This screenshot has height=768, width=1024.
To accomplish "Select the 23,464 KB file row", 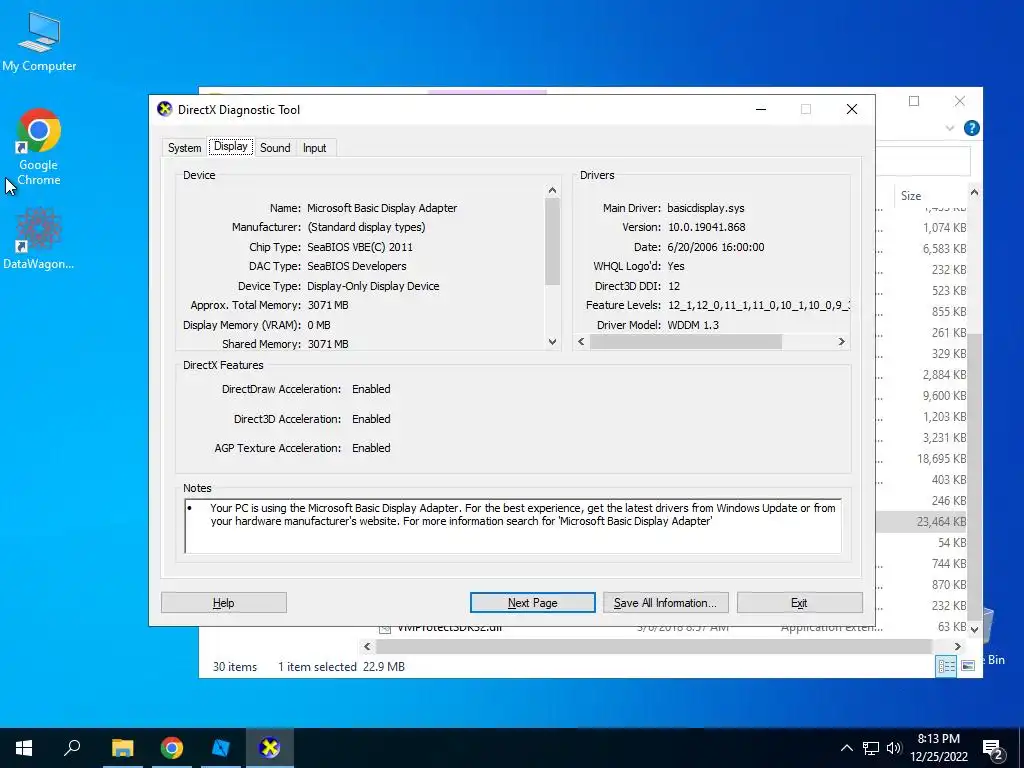I will (x=922, y=521).
